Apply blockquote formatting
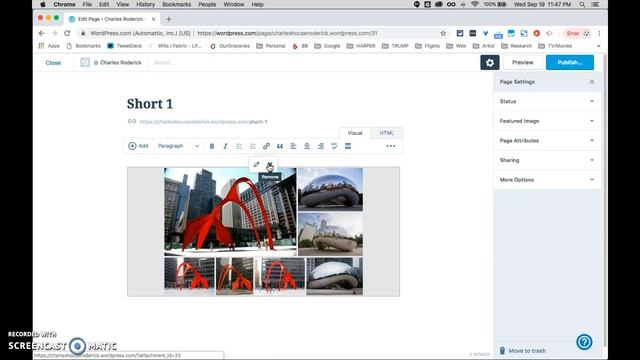 (x=280, y=146)
